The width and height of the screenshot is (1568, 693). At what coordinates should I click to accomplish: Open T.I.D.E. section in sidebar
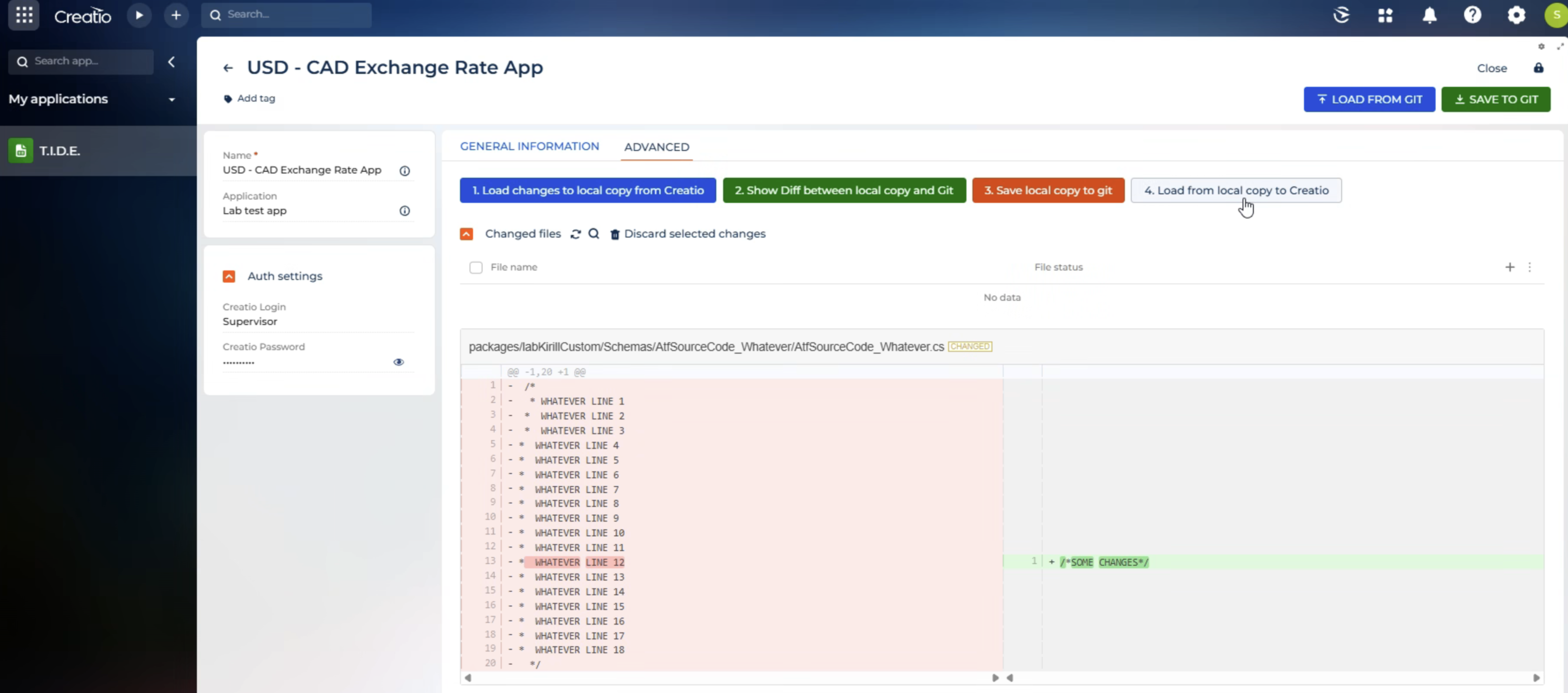tap(98, 150)
